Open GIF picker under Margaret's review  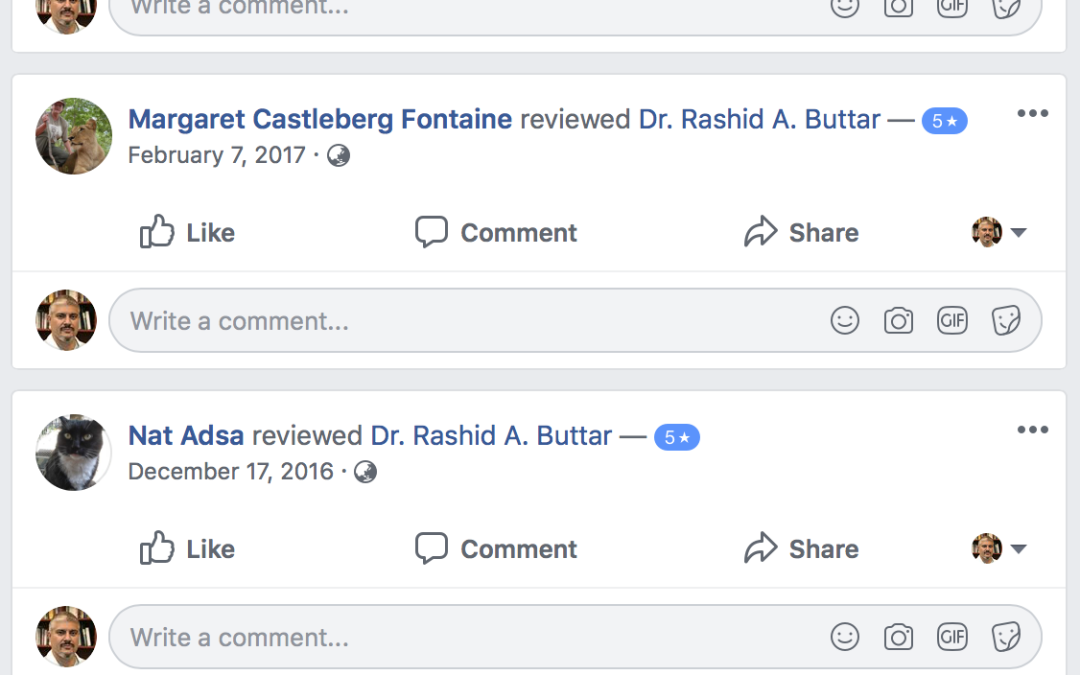[x=952, y=321]
